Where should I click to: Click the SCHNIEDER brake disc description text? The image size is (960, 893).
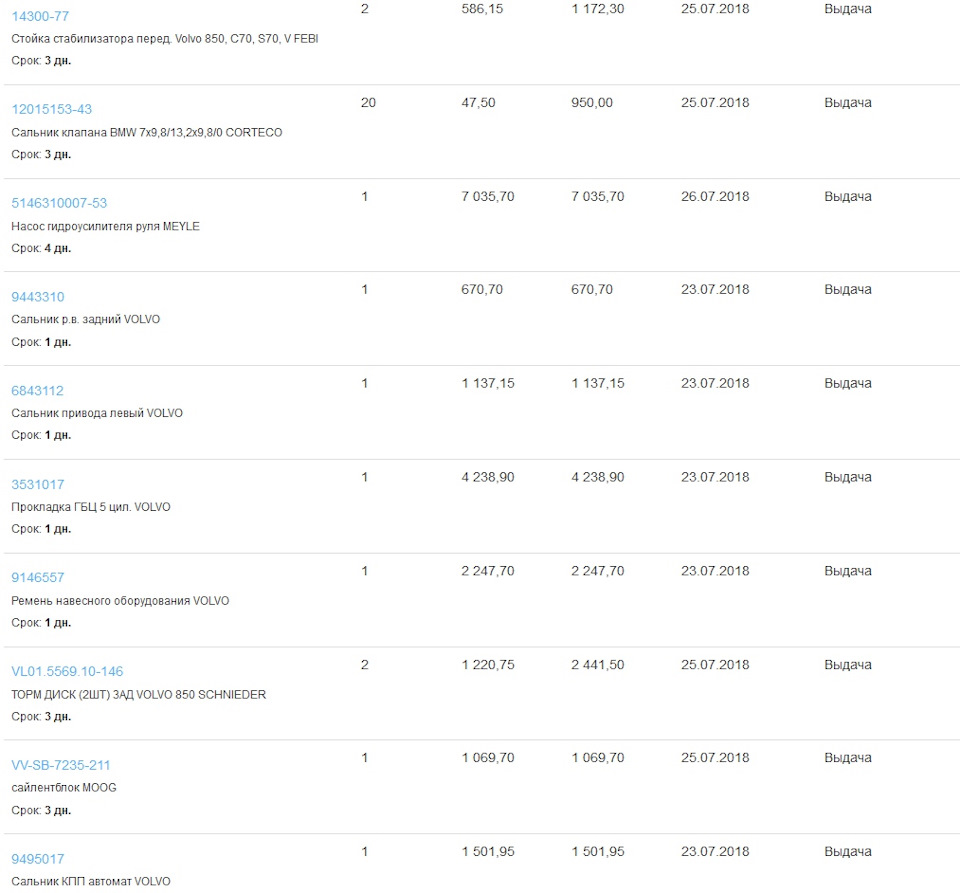[138, 694]
